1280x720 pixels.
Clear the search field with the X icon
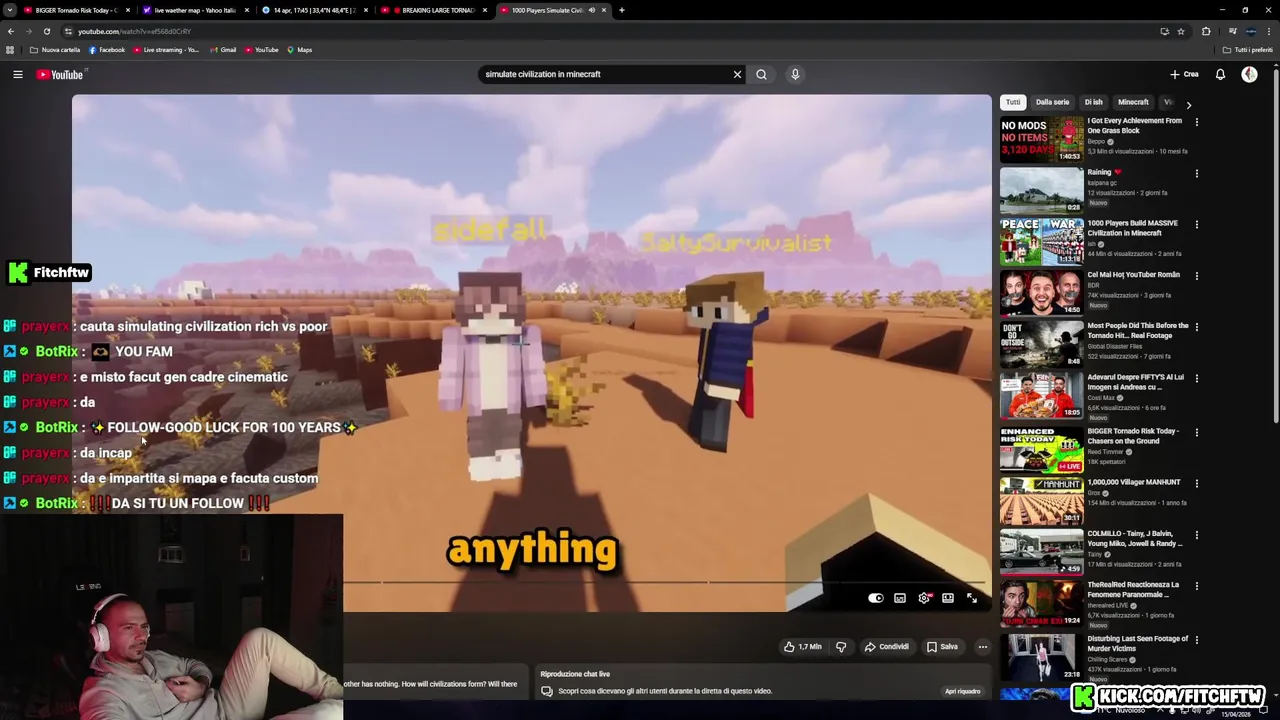pyautogui.click(x=737, y=74)
